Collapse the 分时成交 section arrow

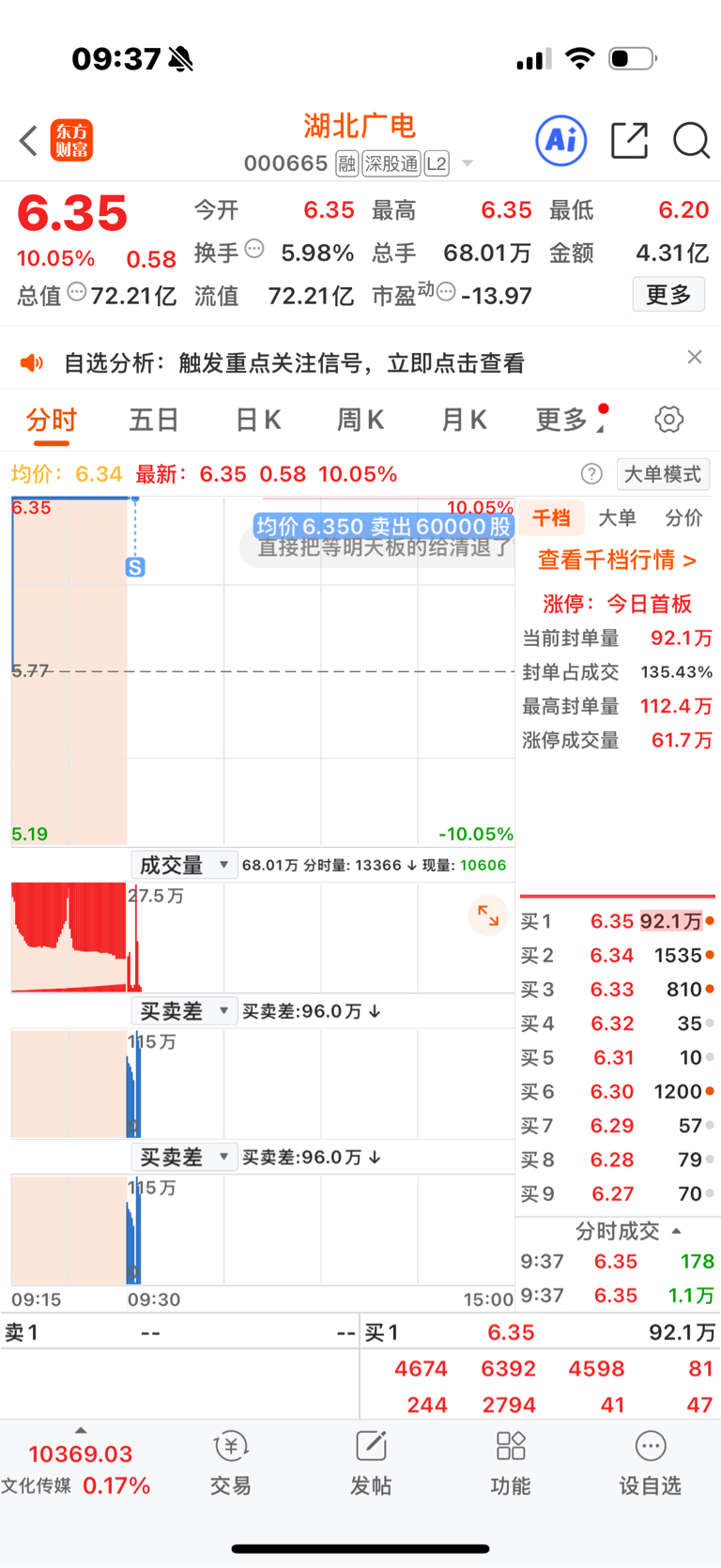click(x=676, y=1231)
